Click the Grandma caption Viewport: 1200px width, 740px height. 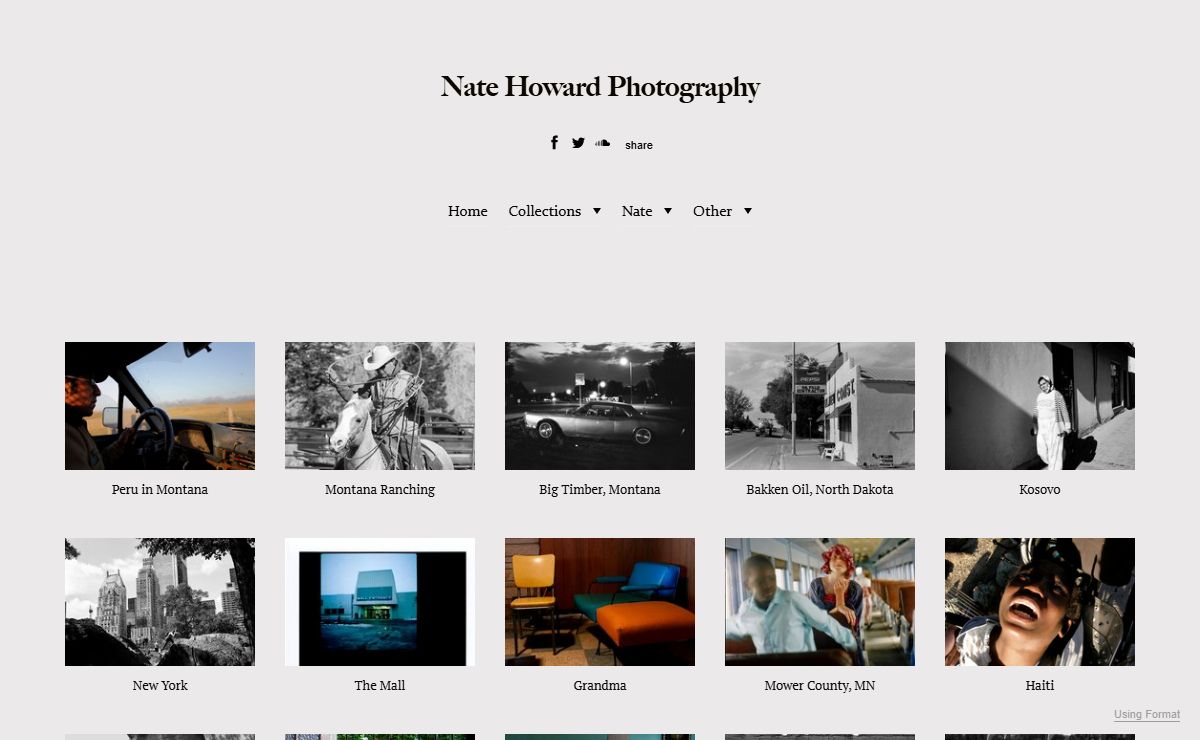(600, 686)
